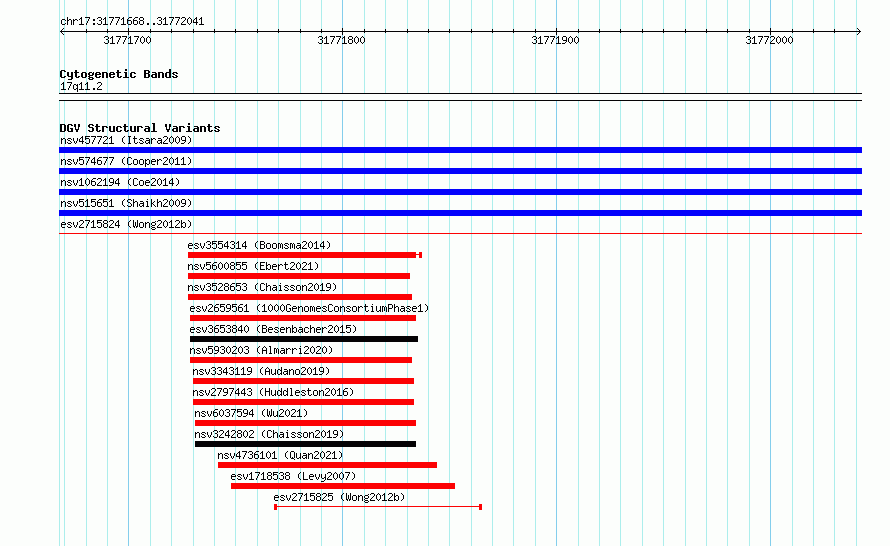This screenshot has height=546, width=890.
Task: Click the DGV Structural Variants track title
Action: tap(140, 128)
